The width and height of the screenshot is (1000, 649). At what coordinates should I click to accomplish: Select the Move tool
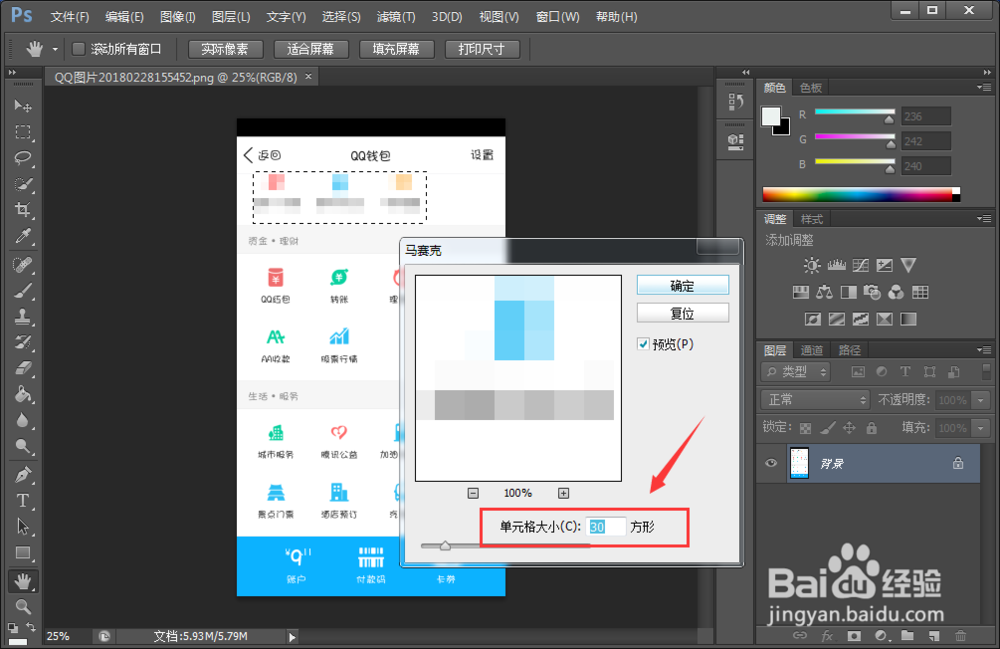coord(23,106)
